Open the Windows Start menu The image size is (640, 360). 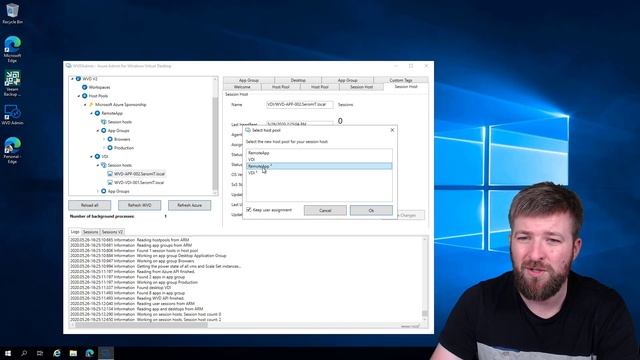(8, 353)
